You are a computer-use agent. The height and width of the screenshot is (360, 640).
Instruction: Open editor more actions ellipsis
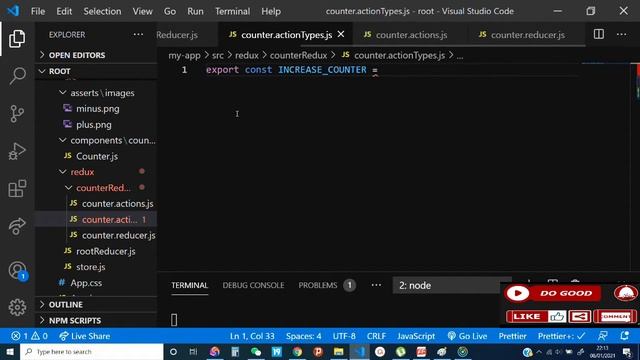click(621, 34)
